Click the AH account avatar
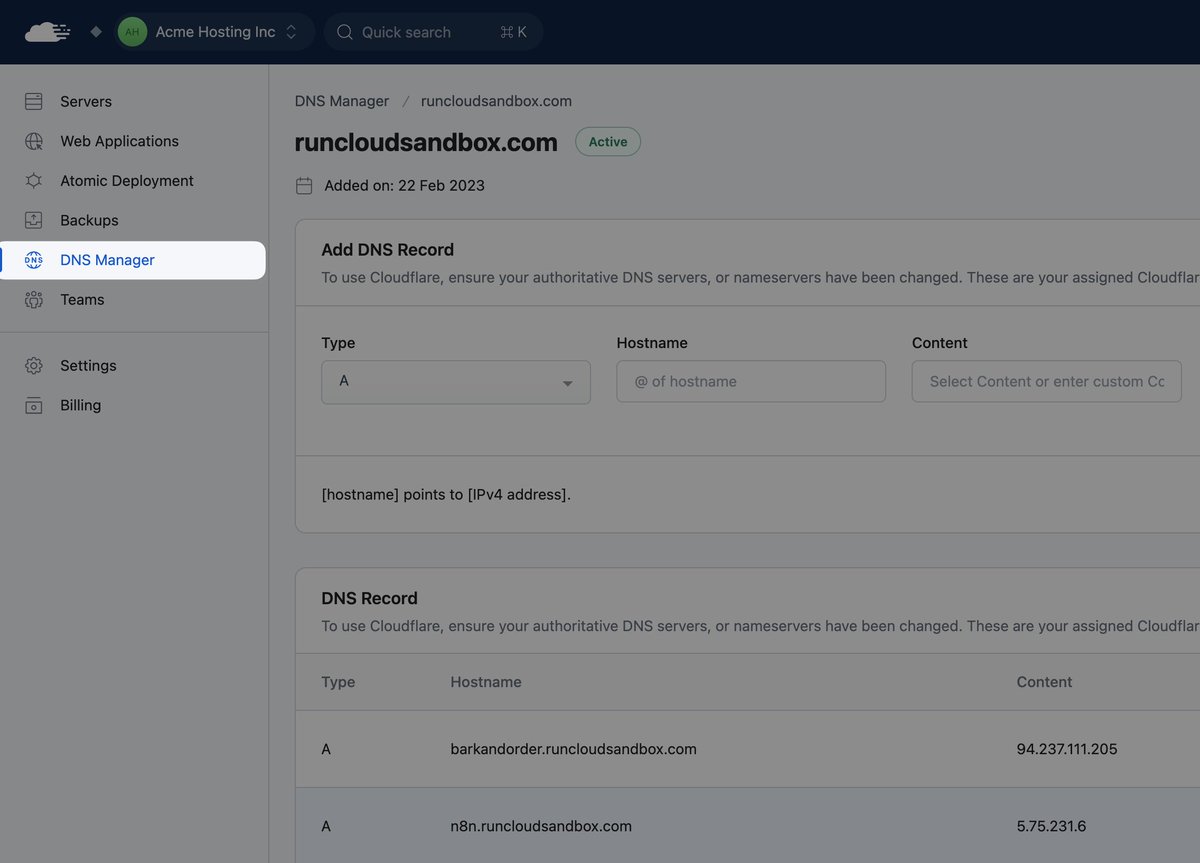The image size is (1200, 863). (132, 32)
